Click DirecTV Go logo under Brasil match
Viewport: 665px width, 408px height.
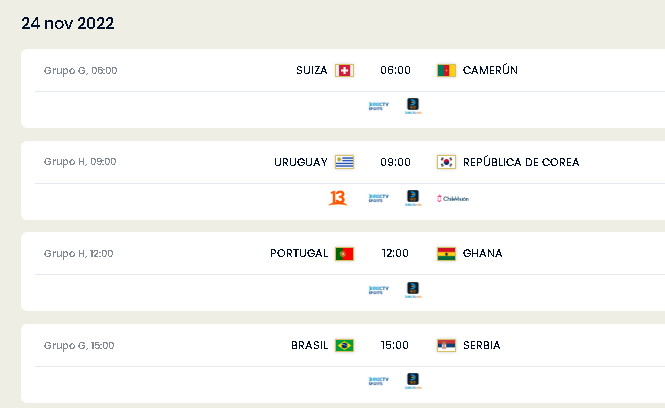413,381
